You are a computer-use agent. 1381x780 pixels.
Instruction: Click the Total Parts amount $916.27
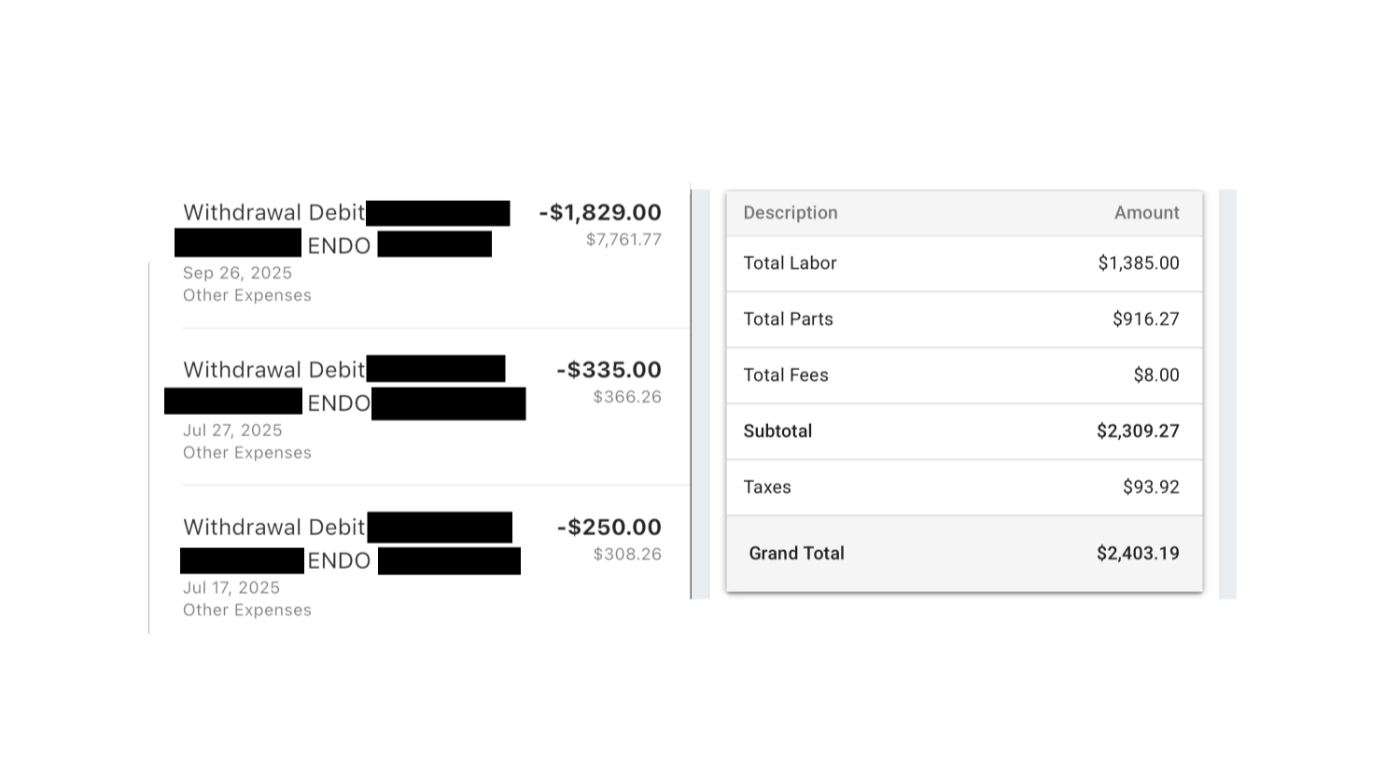pos(1146,319)
